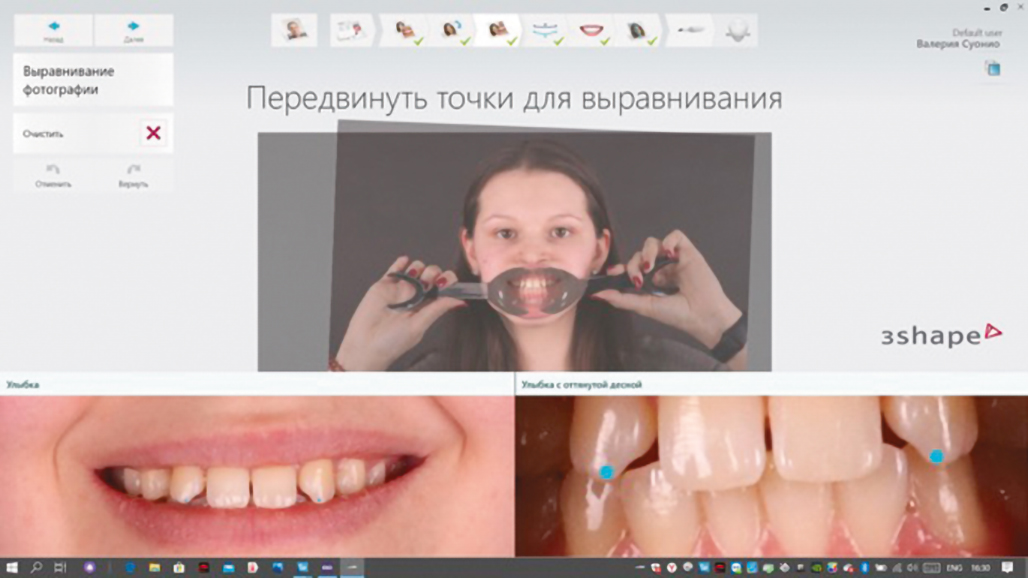Image resolution: width=1028 pixels, height=578 pixels.
Task: Click the red X Очистить icon
Action: coord(153,133)
